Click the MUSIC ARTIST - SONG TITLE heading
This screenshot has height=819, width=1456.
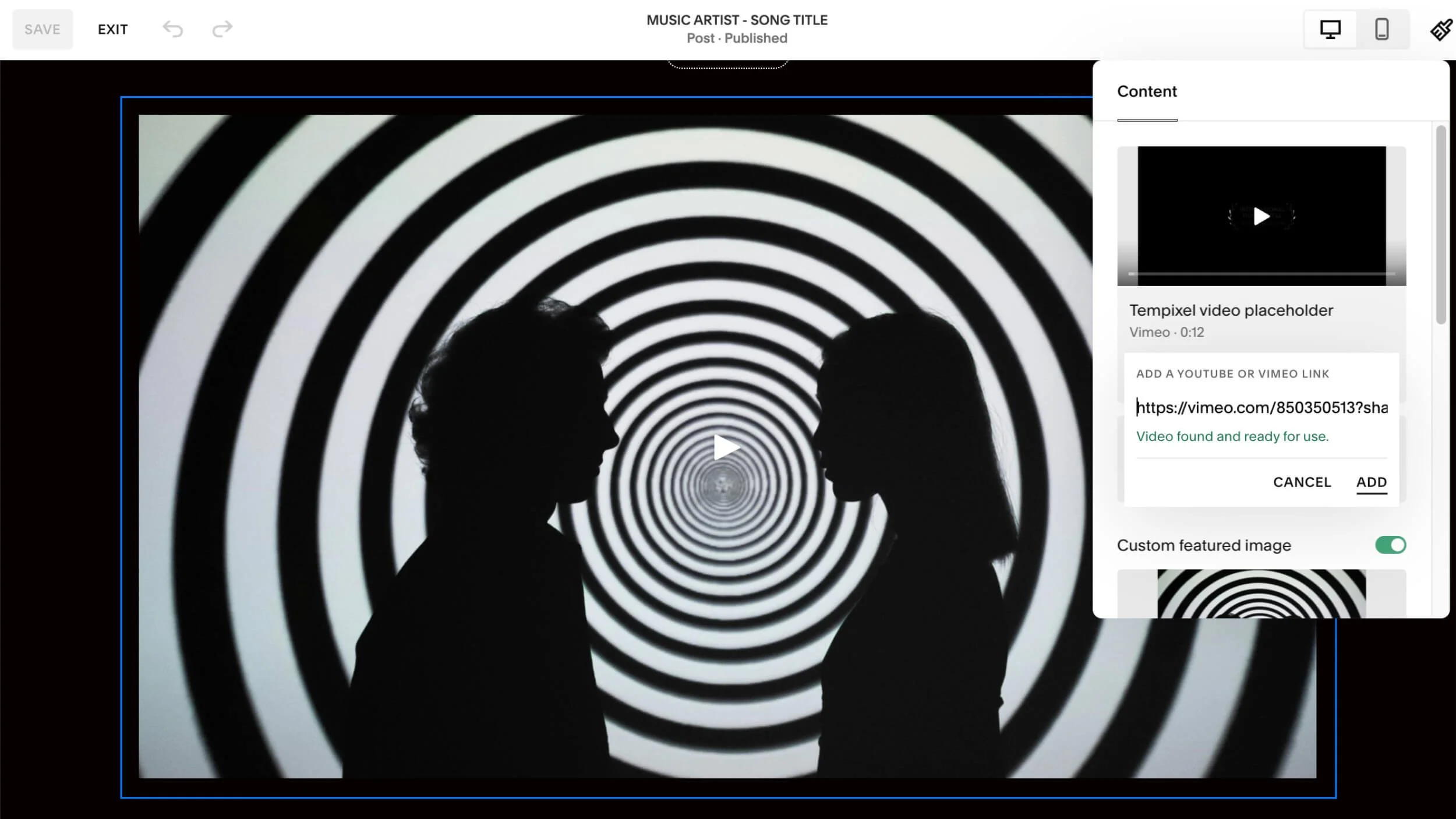coord(737,20)
